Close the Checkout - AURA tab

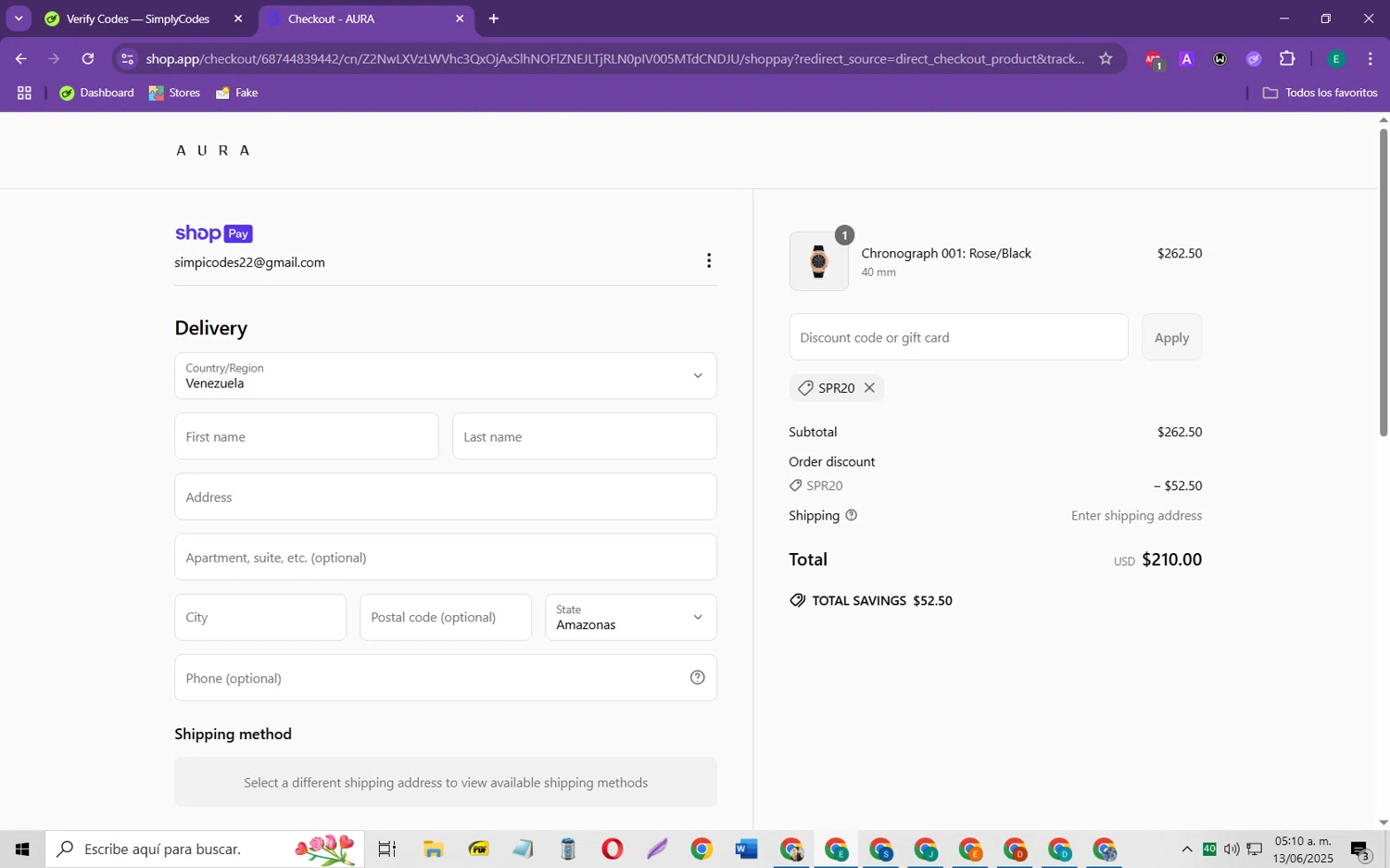tap(460, 19)
